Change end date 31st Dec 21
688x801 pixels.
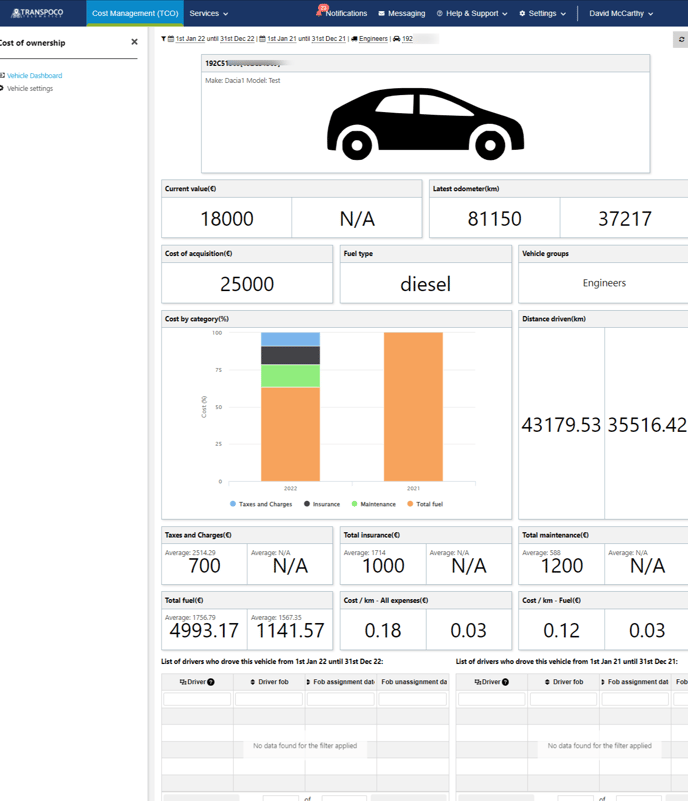(x=329, y=39)
